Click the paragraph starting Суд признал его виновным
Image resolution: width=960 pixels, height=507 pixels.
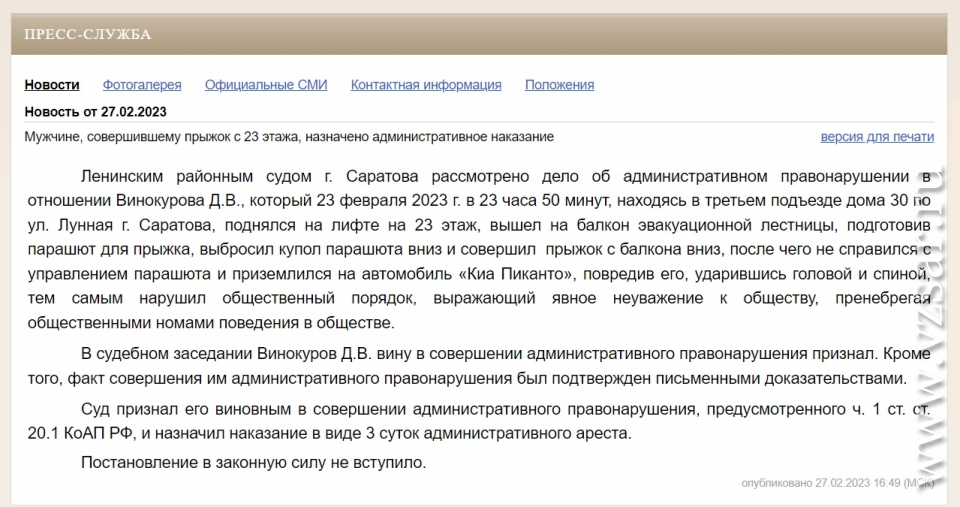tap(479, 421)
